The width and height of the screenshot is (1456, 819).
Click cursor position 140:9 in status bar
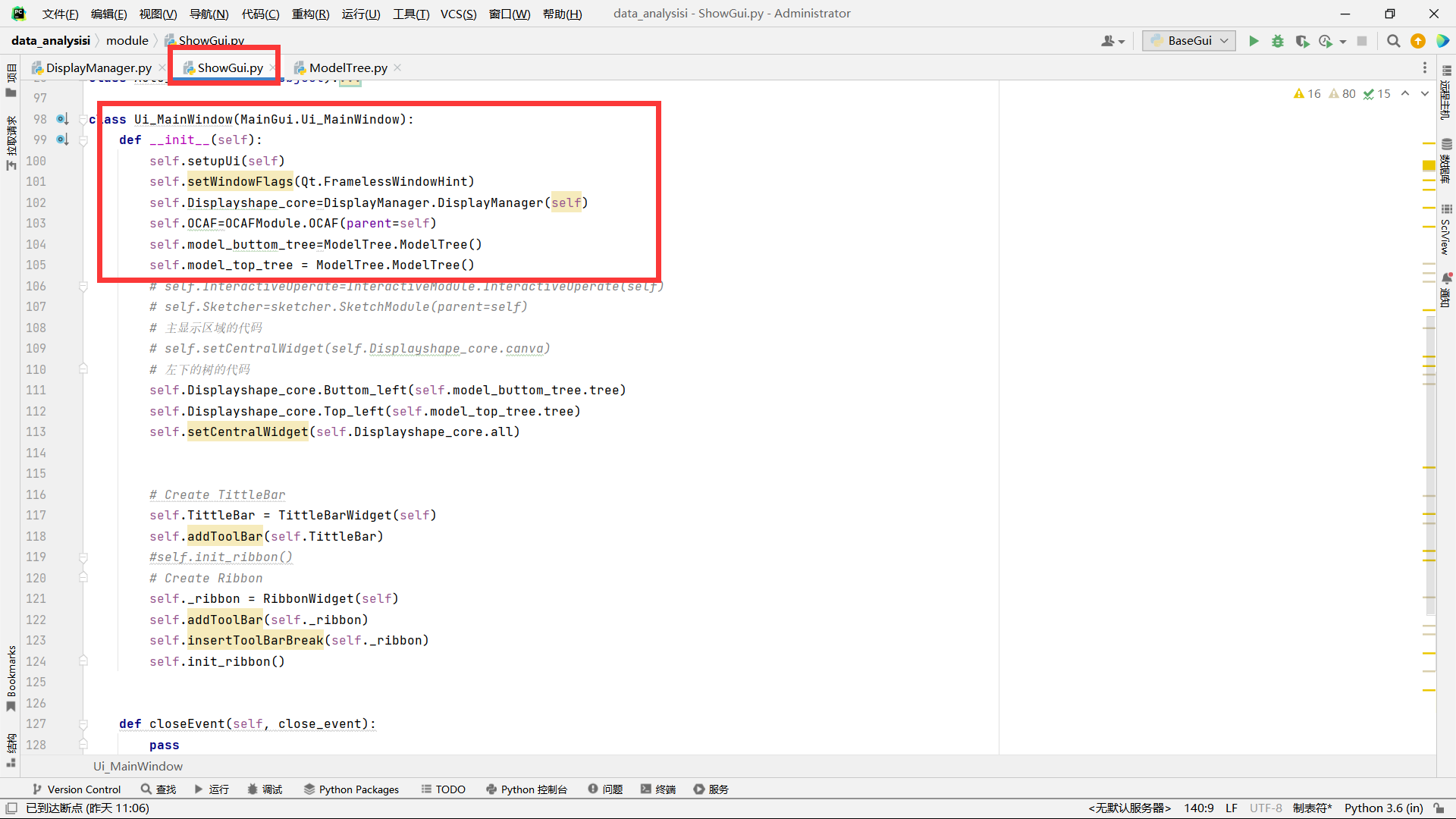1199,808
